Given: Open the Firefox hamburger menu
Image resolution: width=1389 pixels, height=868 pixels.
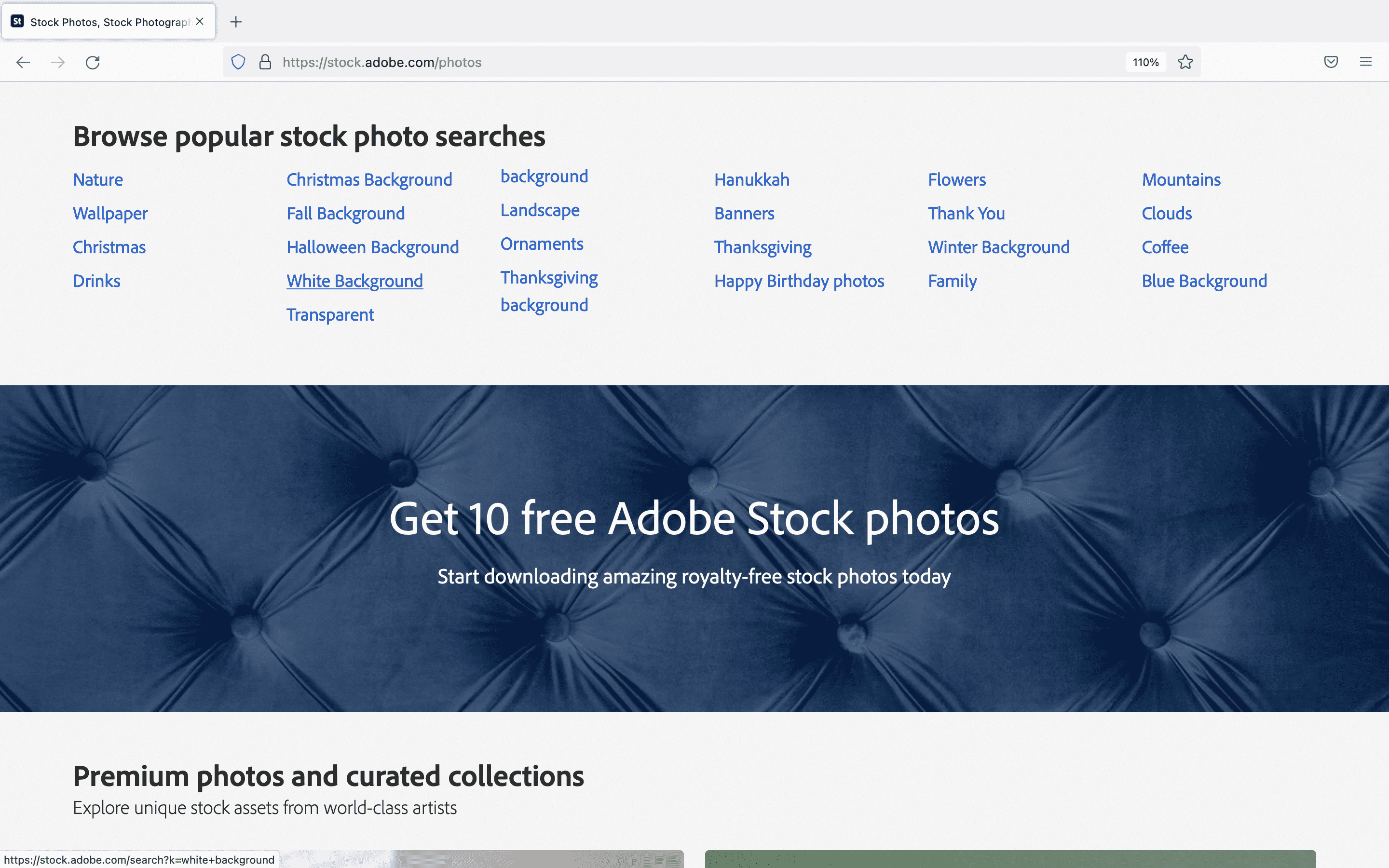Looking at the screenshot, I should (1366, 62).
